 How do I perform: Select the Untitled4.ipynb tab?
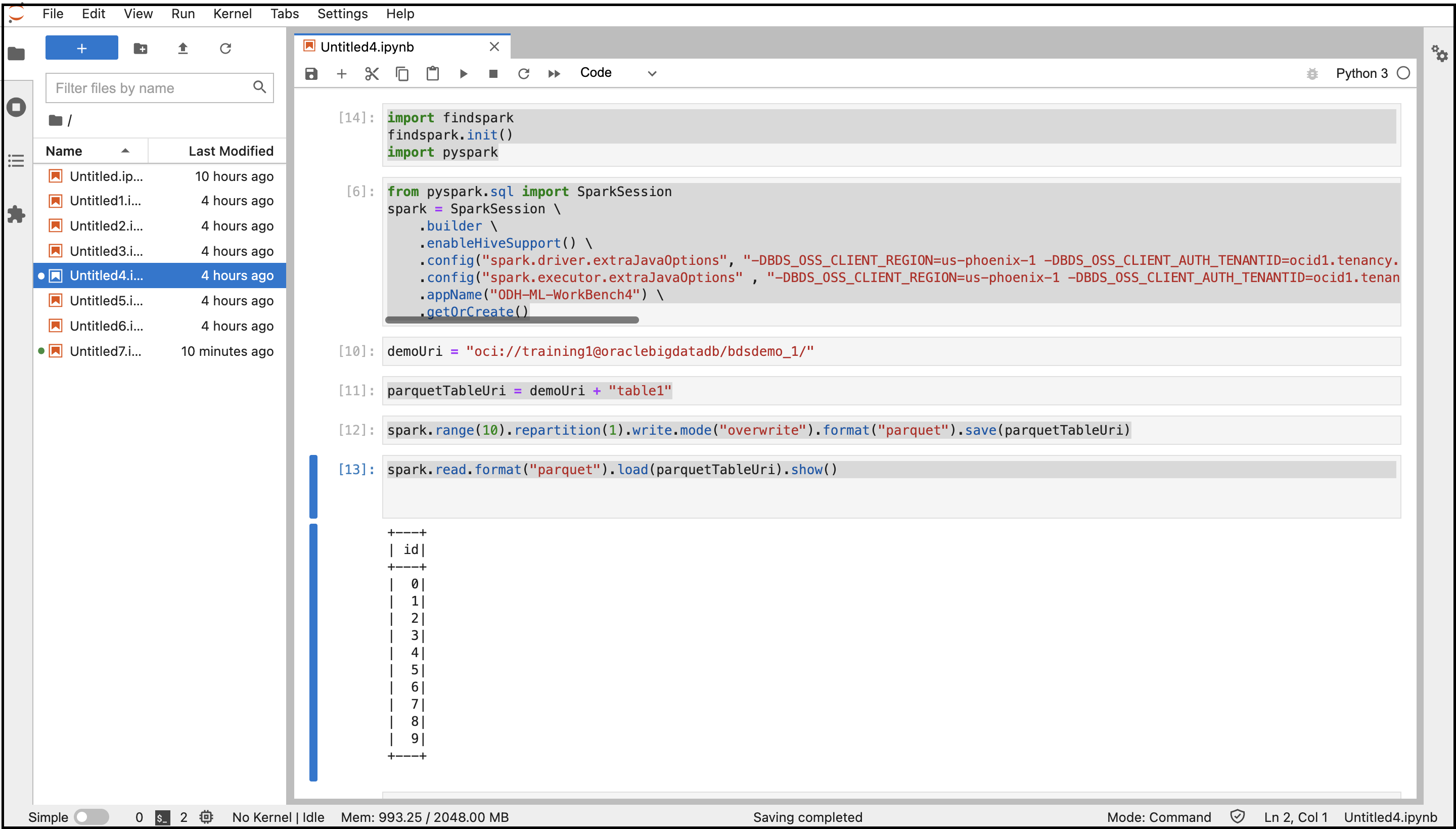pyautogui.click(x=367, y=47)
